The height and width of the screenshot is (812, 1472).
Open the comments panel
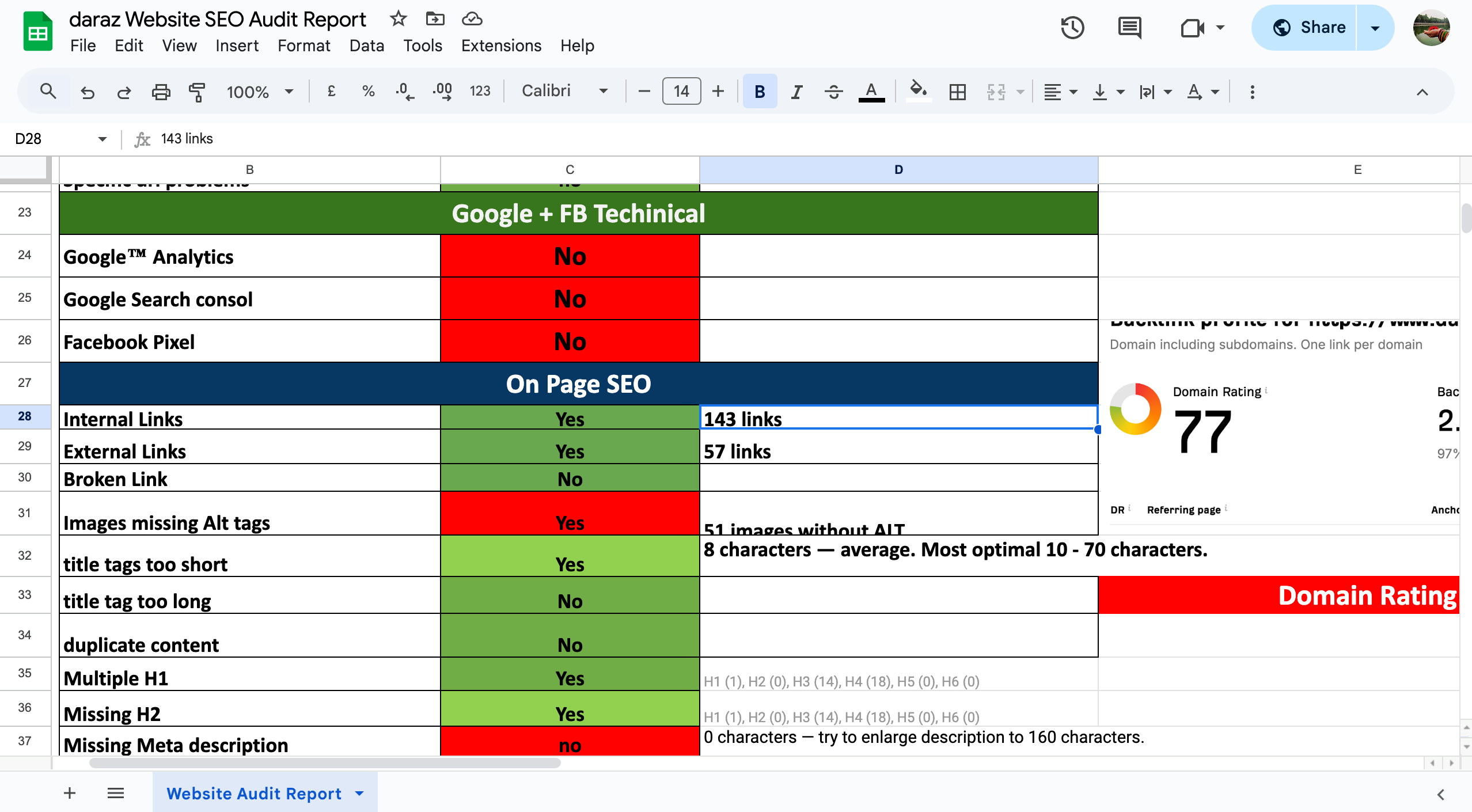click(x=1130, y=28)
